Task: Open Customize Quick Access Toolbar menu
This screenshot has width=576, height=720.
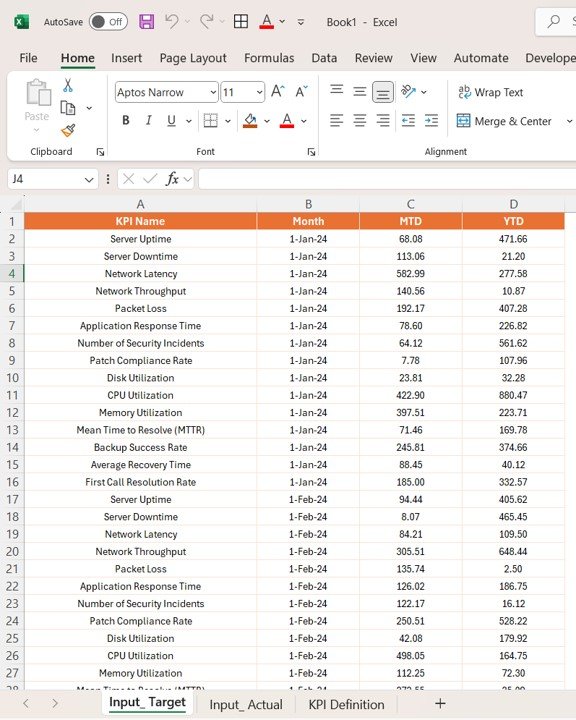Action: pos(301,22)
